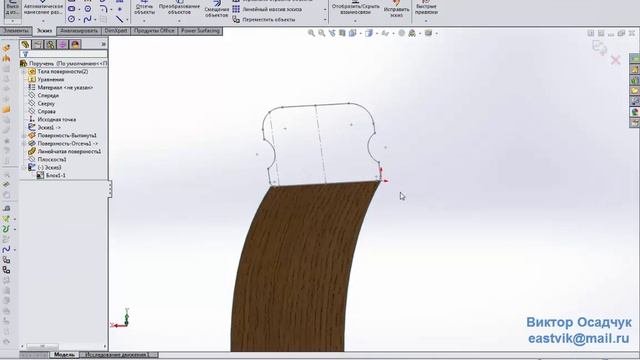Screen dimensions: 640x360
Task: Open FeatureManager design tree tab icon
Action: [x=25, y=44]
